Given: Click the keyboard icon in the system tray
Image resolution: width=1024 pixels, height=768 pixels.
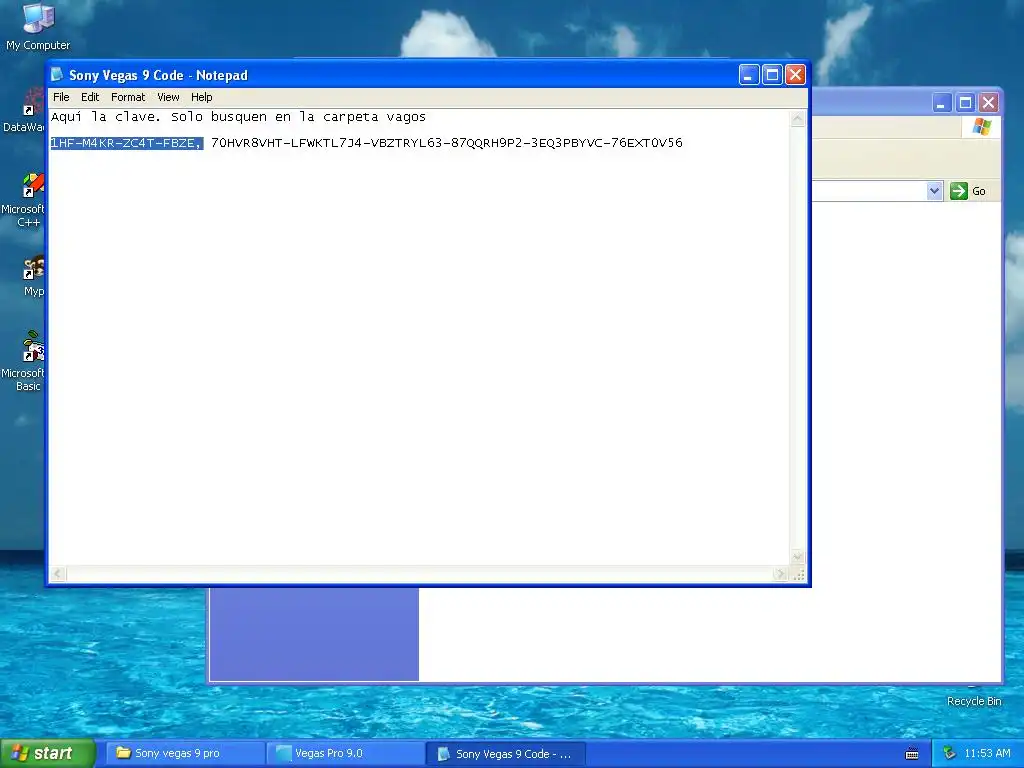Looking at the screenshot, I should tap(912, 754).
